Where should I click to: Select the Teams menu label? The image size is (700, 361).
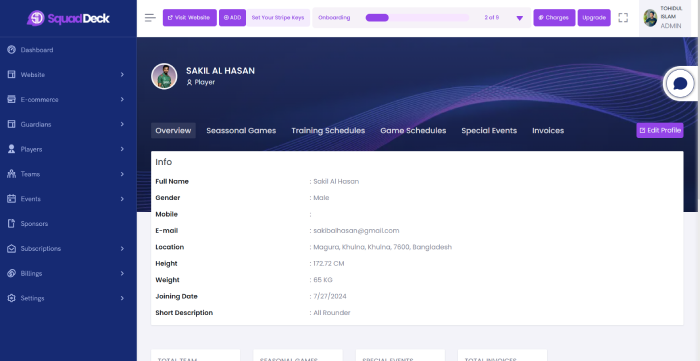click(x=30, y=174)
